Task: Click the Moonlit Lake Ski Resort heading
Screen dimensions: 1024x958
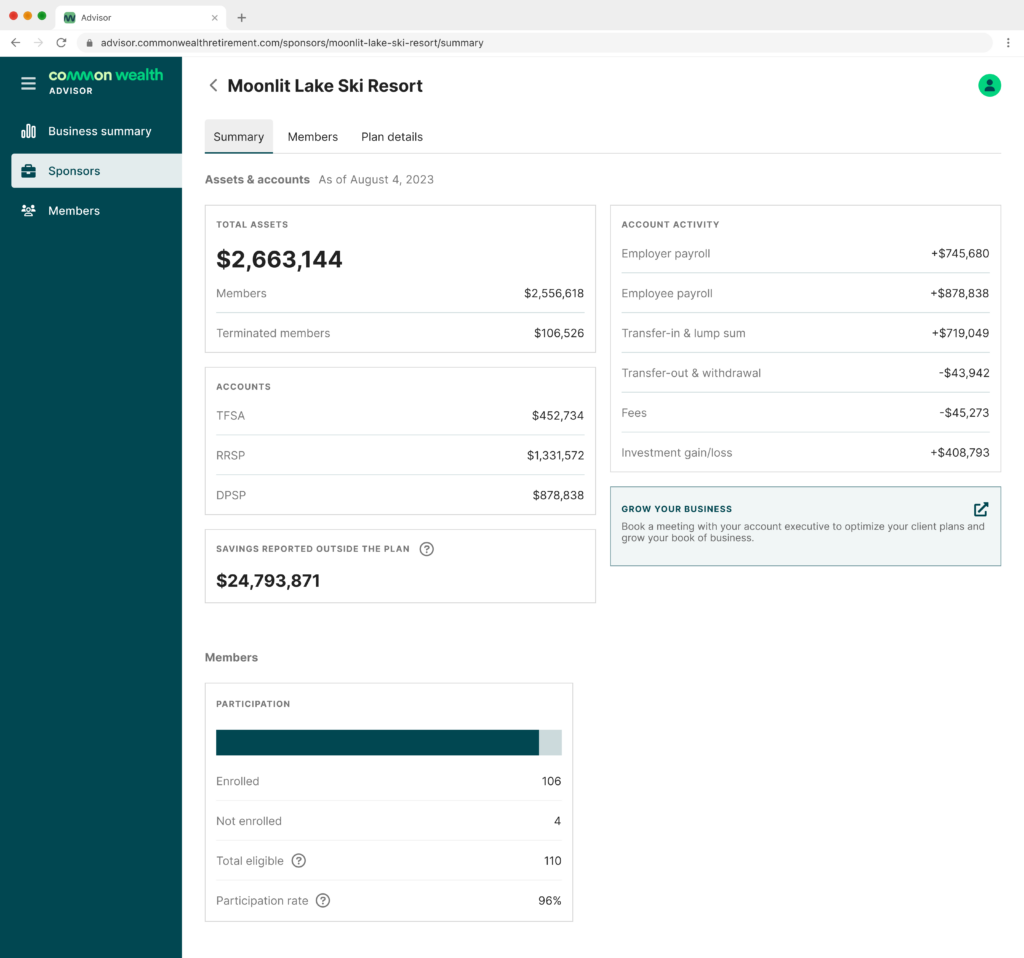Action: tap(325, 86)
